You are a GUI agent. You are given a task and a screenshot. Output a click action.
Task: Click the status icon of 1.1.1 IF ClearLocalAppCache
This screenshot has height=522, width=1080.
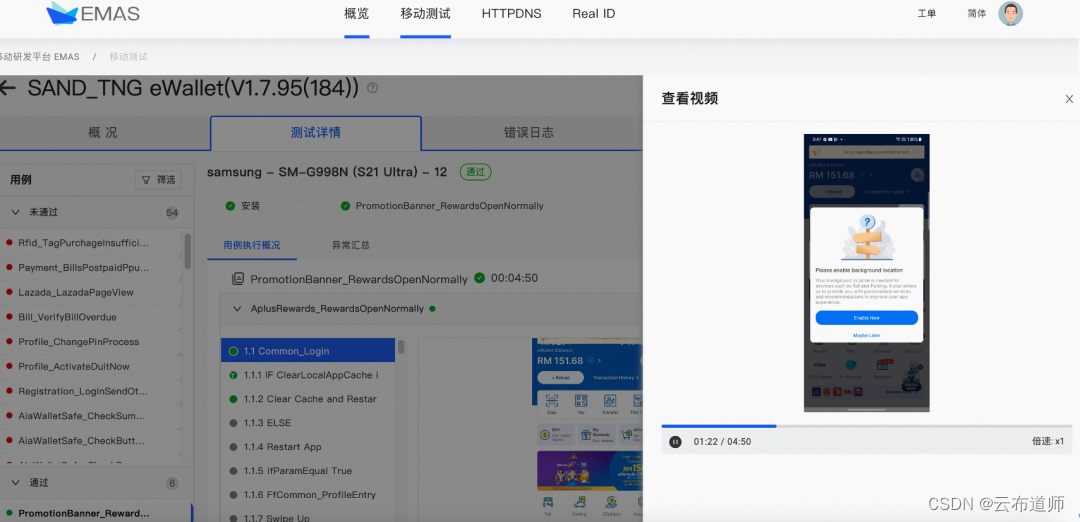coord(233,375)
